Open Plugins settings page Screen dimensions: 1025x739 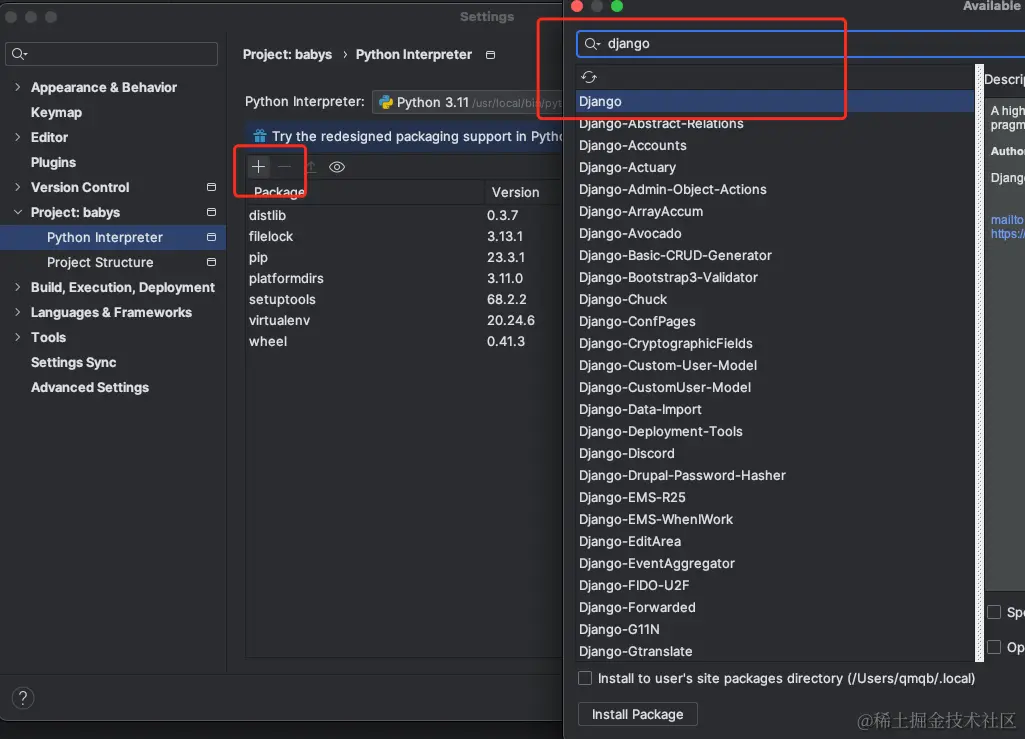54,162
